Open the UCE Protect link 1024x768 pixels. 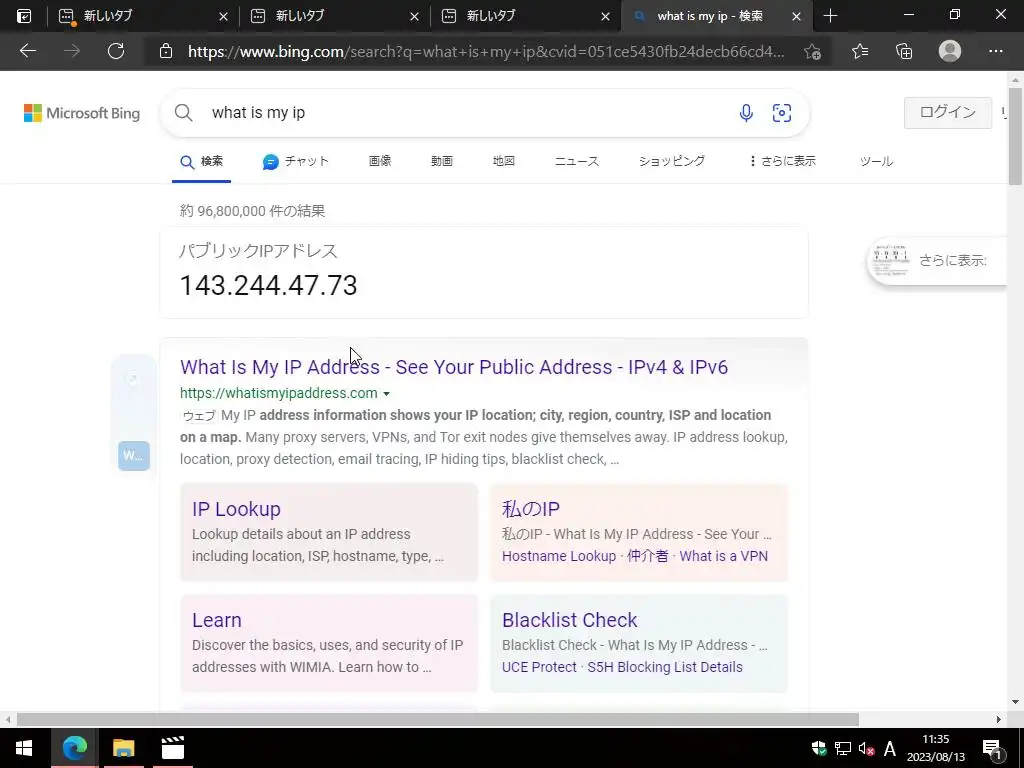[539, 667]
